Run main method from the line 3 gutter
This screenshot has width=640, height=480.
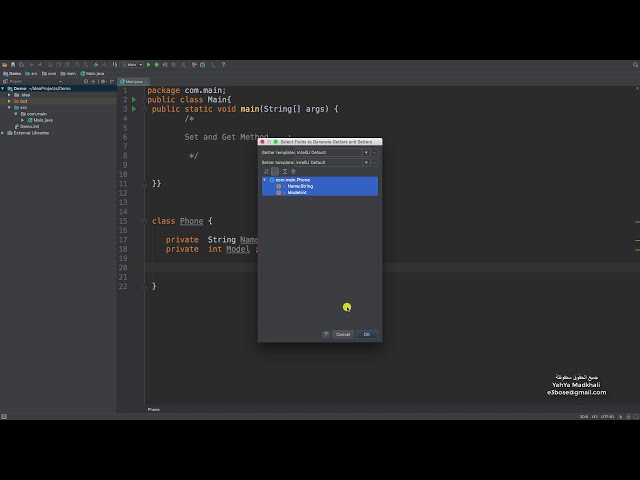(x=134, y=109)
